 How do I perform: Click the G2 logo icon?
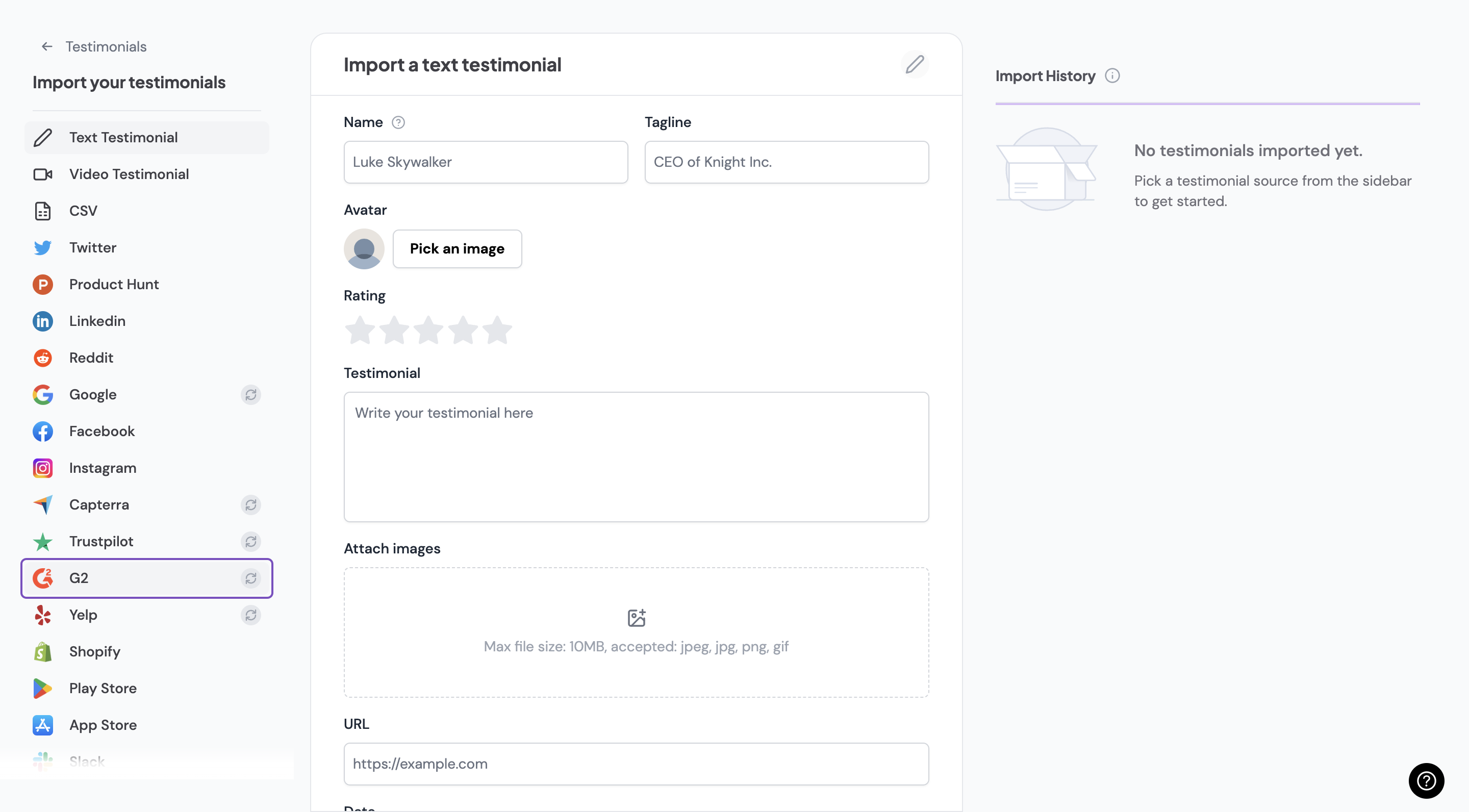[43, 578]
